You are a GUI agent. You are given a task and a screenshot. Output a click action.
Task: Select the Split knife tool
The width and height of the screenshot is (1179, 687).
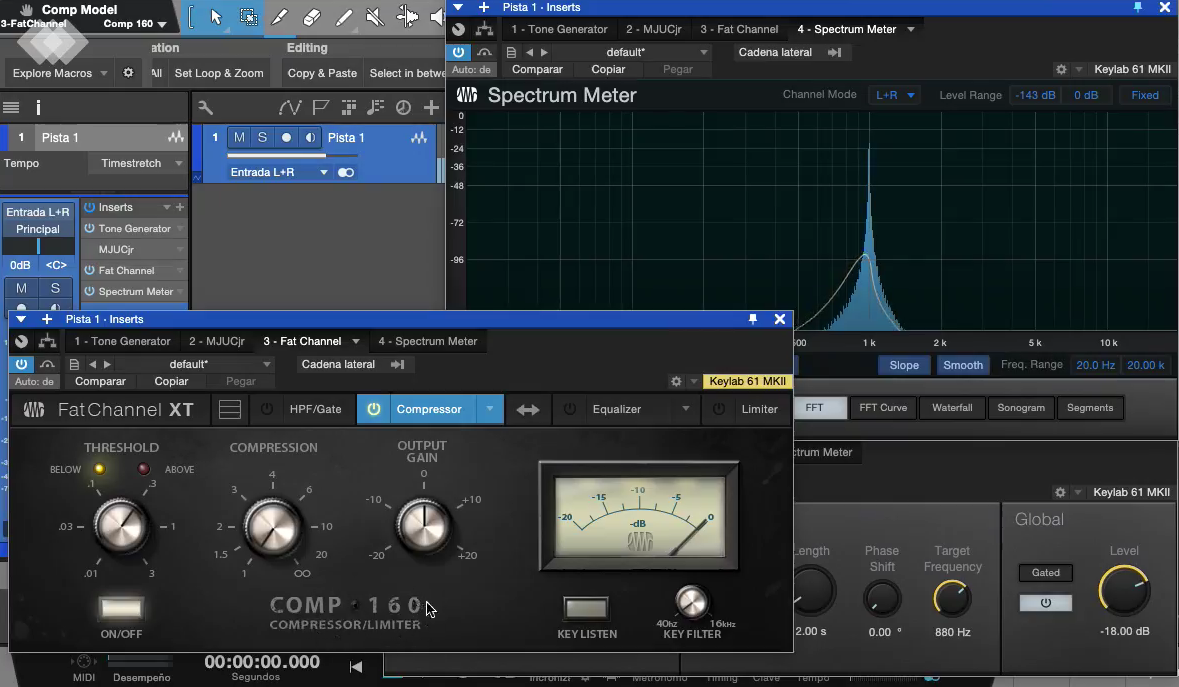click(x=280, y=17)
